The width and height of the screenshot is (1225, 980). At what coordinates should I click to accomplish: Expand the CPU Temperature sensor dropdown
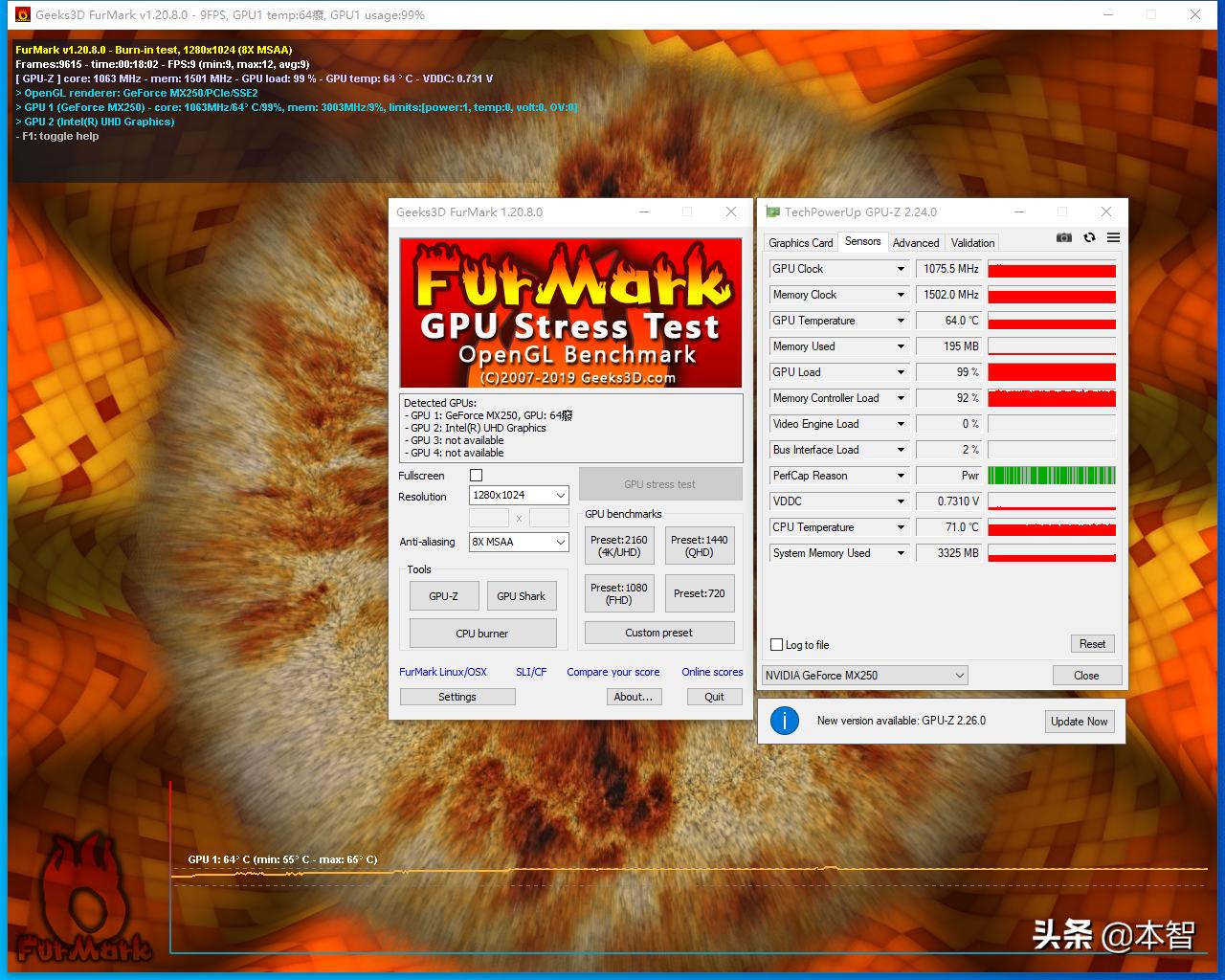[901, 527]
